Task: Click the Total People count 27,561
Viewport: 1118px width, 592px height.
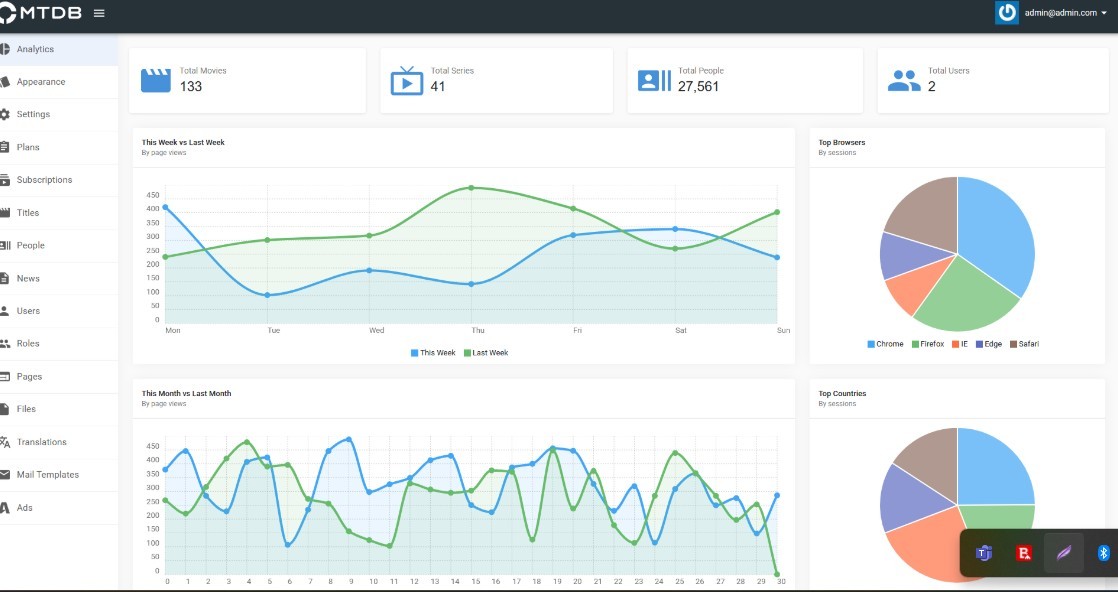Action: point(698,86)
